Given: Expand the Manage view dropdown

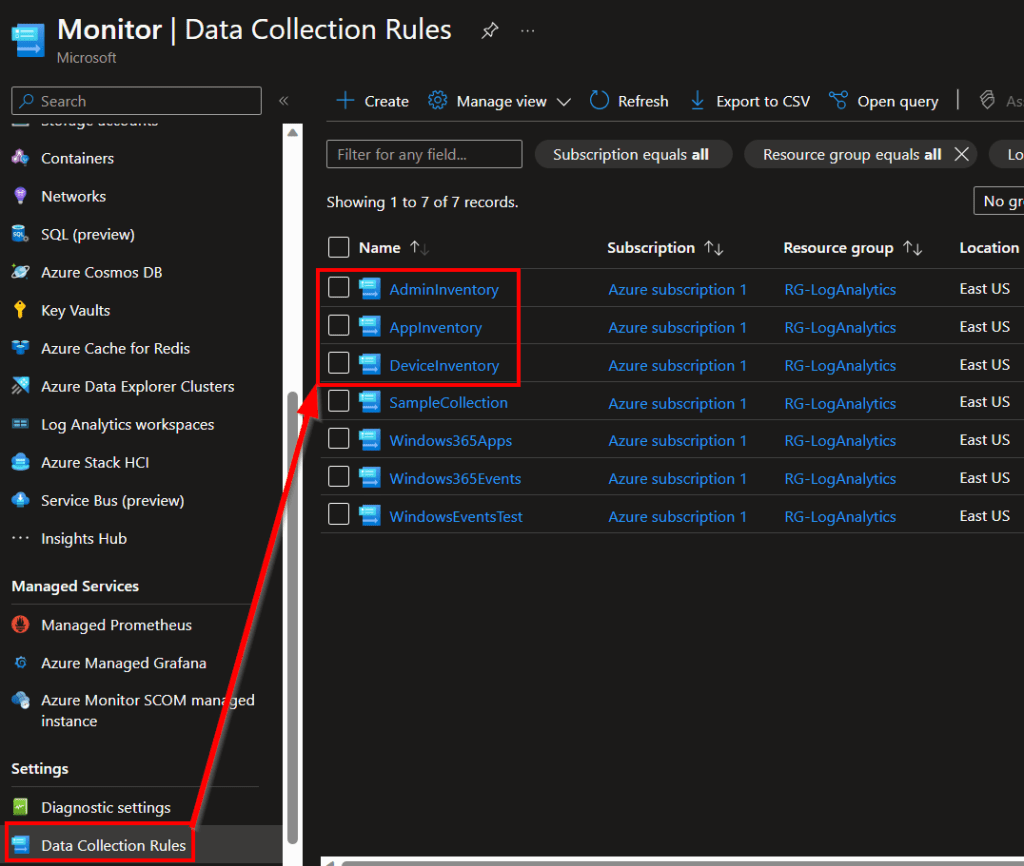Looking at the screenshot, I should pyautogui.click(x=563, y=102).
